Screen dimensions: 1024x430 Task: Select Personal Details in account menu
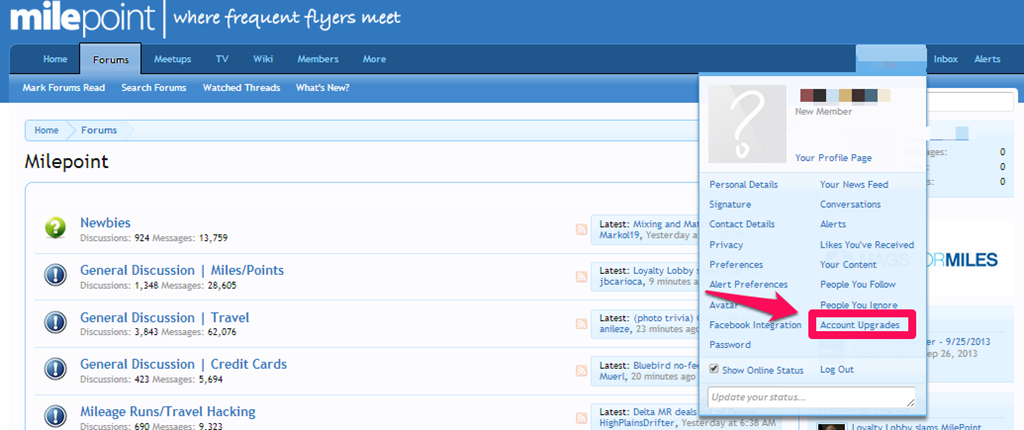click(744, 184)
